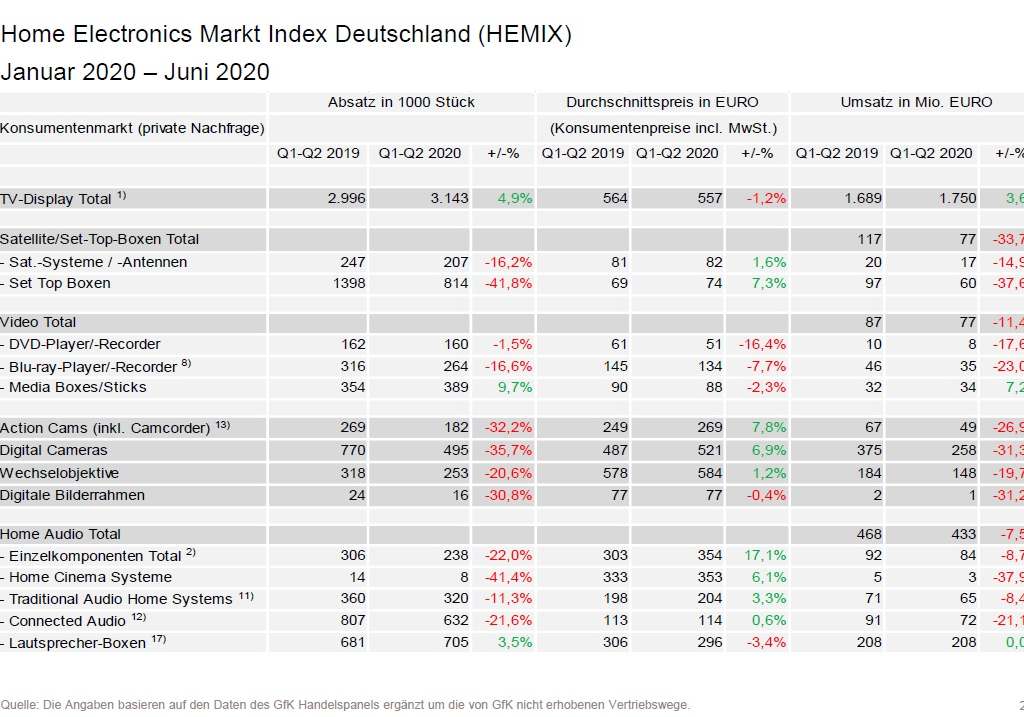Select the 'Januar 2020 – Juni 2020' subtitle
Image resolution: width=1024 pixels, height=717 pixels.
click(135, 72)
